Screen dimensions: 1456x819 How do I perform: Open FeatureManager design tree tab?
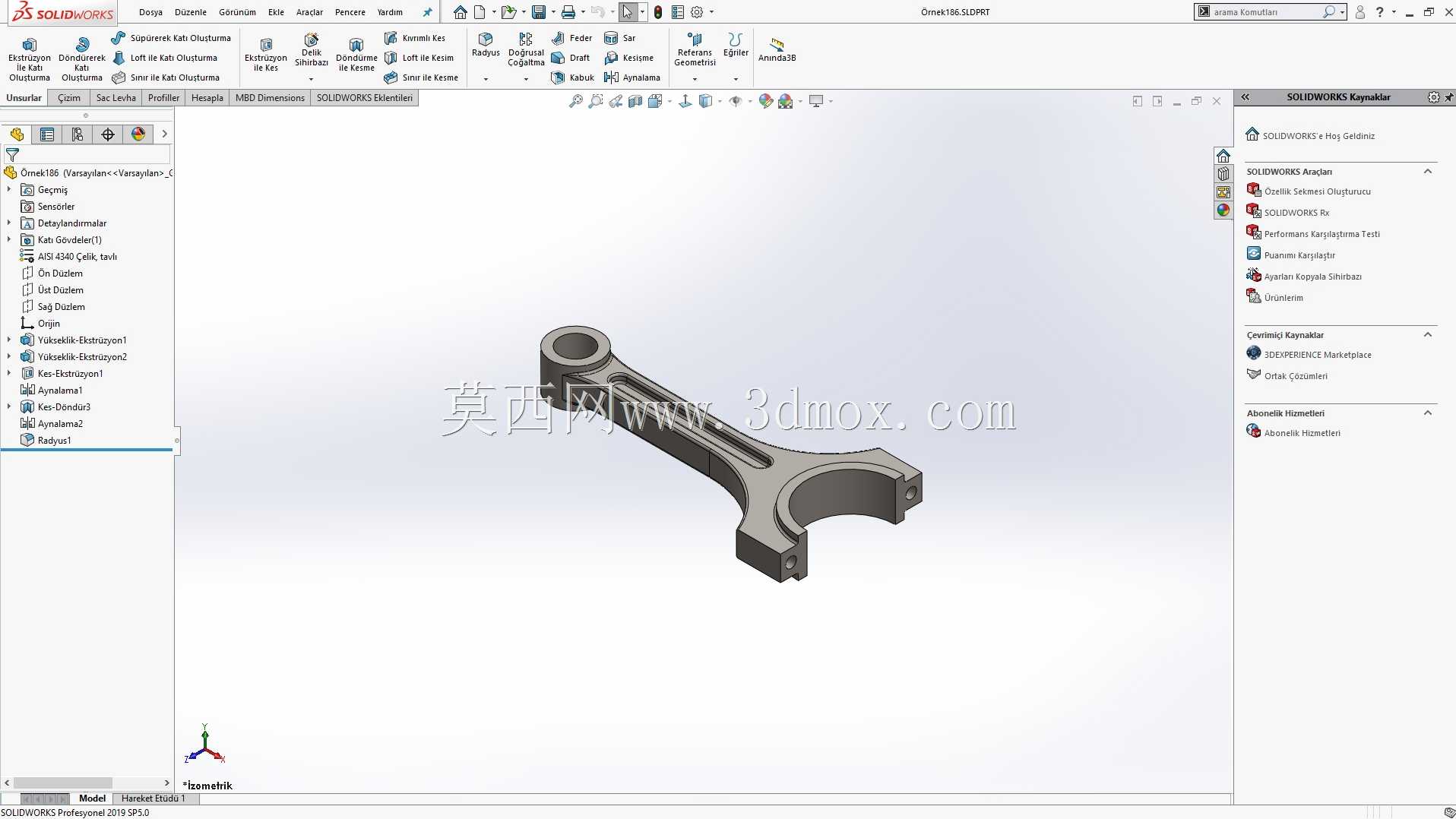coord(17,134)
